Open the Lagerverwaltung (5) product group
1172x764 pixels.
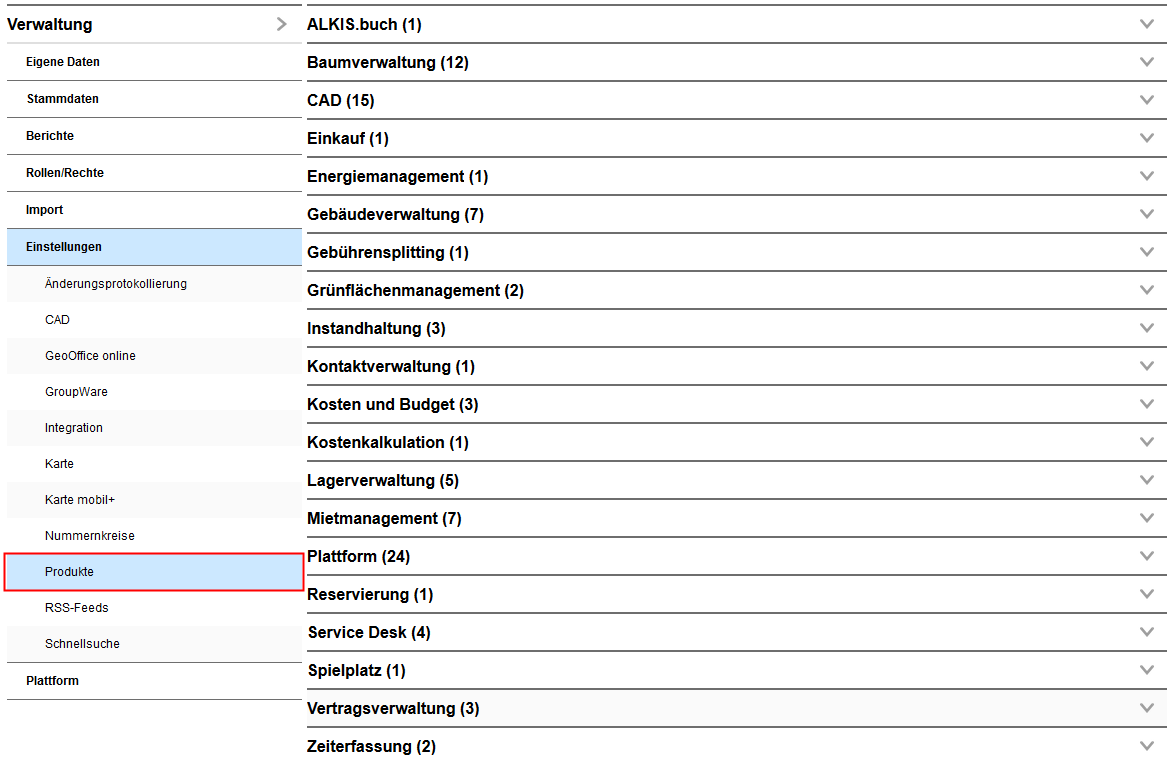[383, 480]
